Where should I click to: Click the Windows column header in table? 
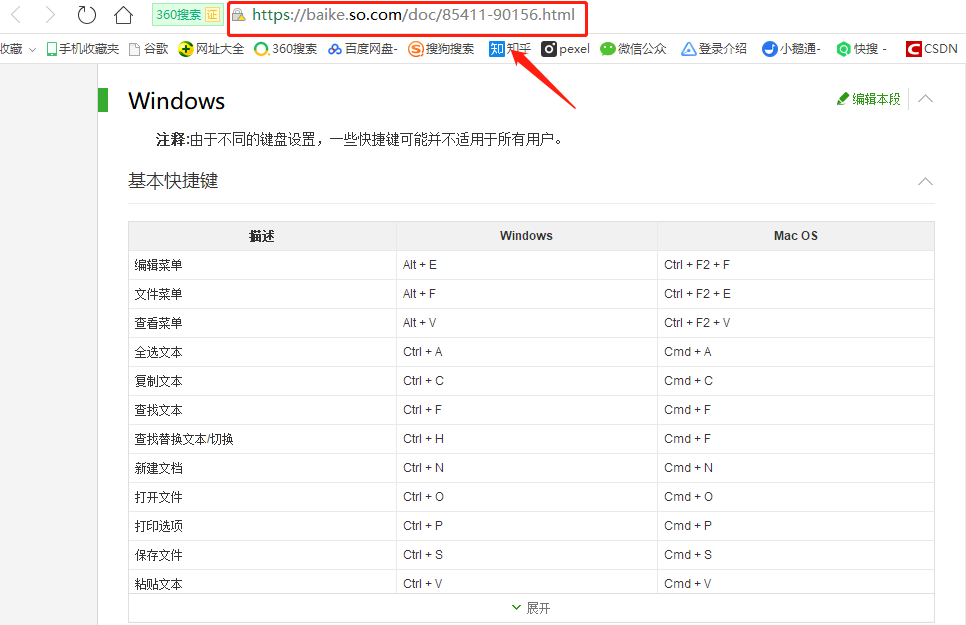(526, 236)
